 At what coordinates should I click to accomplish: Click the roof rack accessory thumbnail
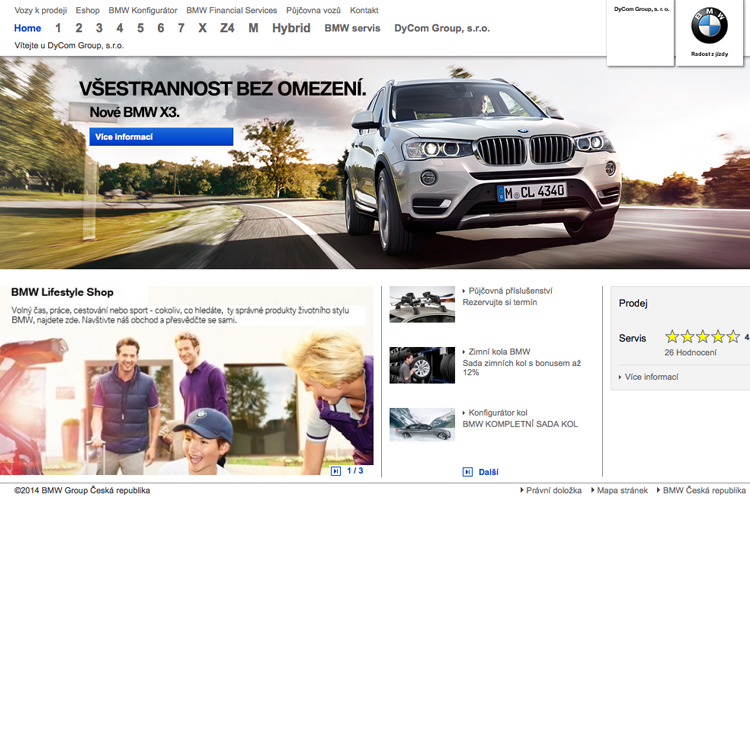pyautogui.click(x=422, y=304)
